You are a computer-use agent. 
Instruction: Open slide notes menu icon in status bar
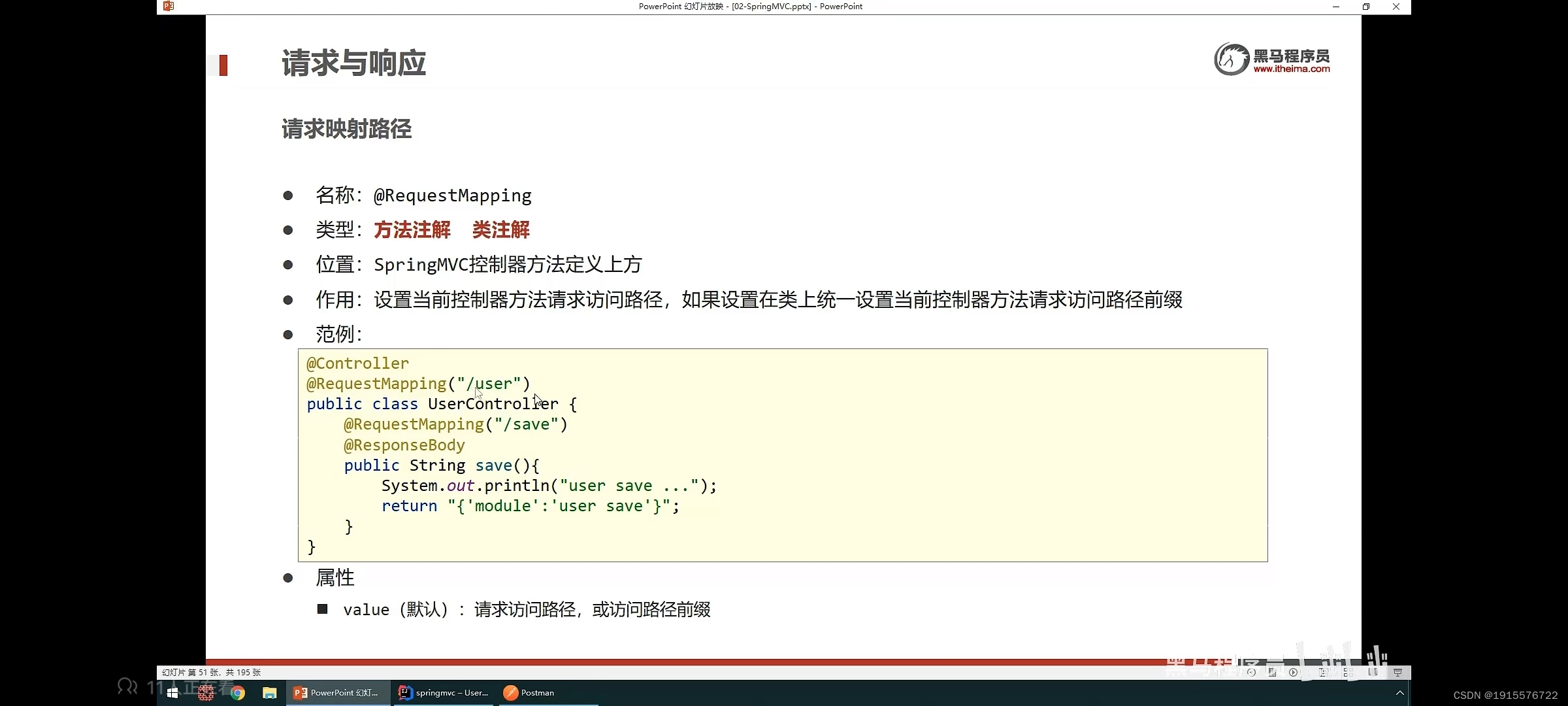1272,672
